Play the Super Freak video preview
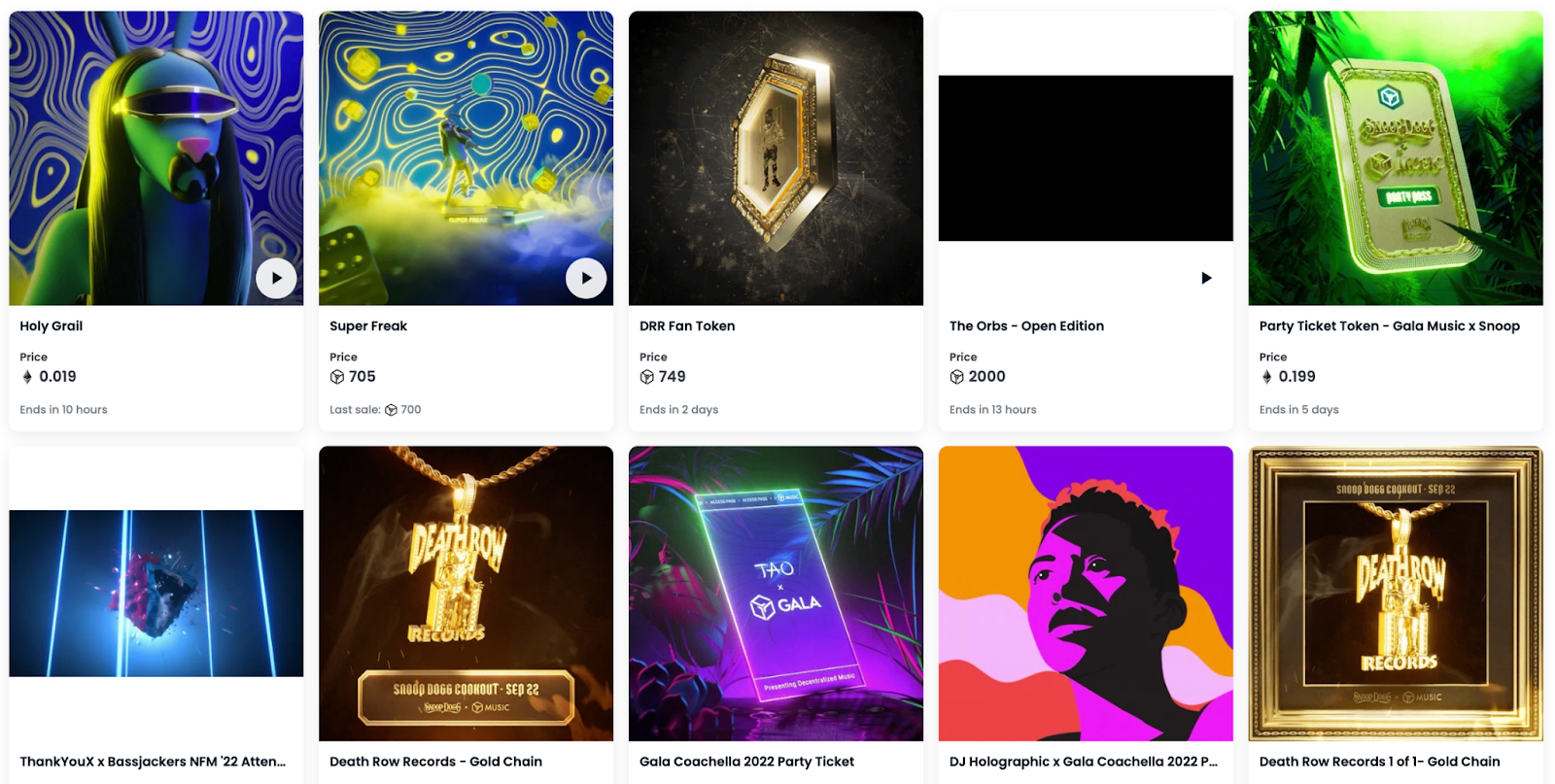Screen dimensions: 1555x784 [586, 278]
